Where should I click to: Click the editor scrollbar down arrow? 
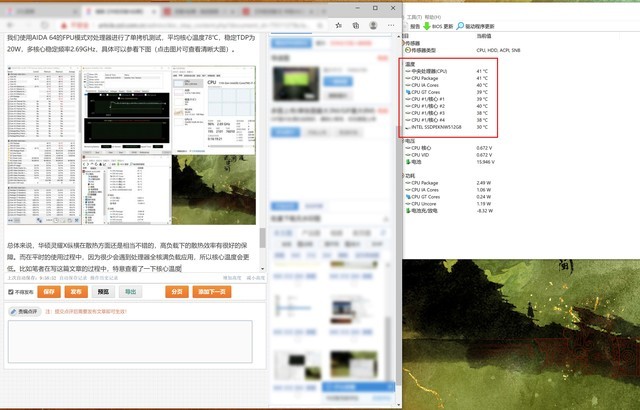point(262,269)
